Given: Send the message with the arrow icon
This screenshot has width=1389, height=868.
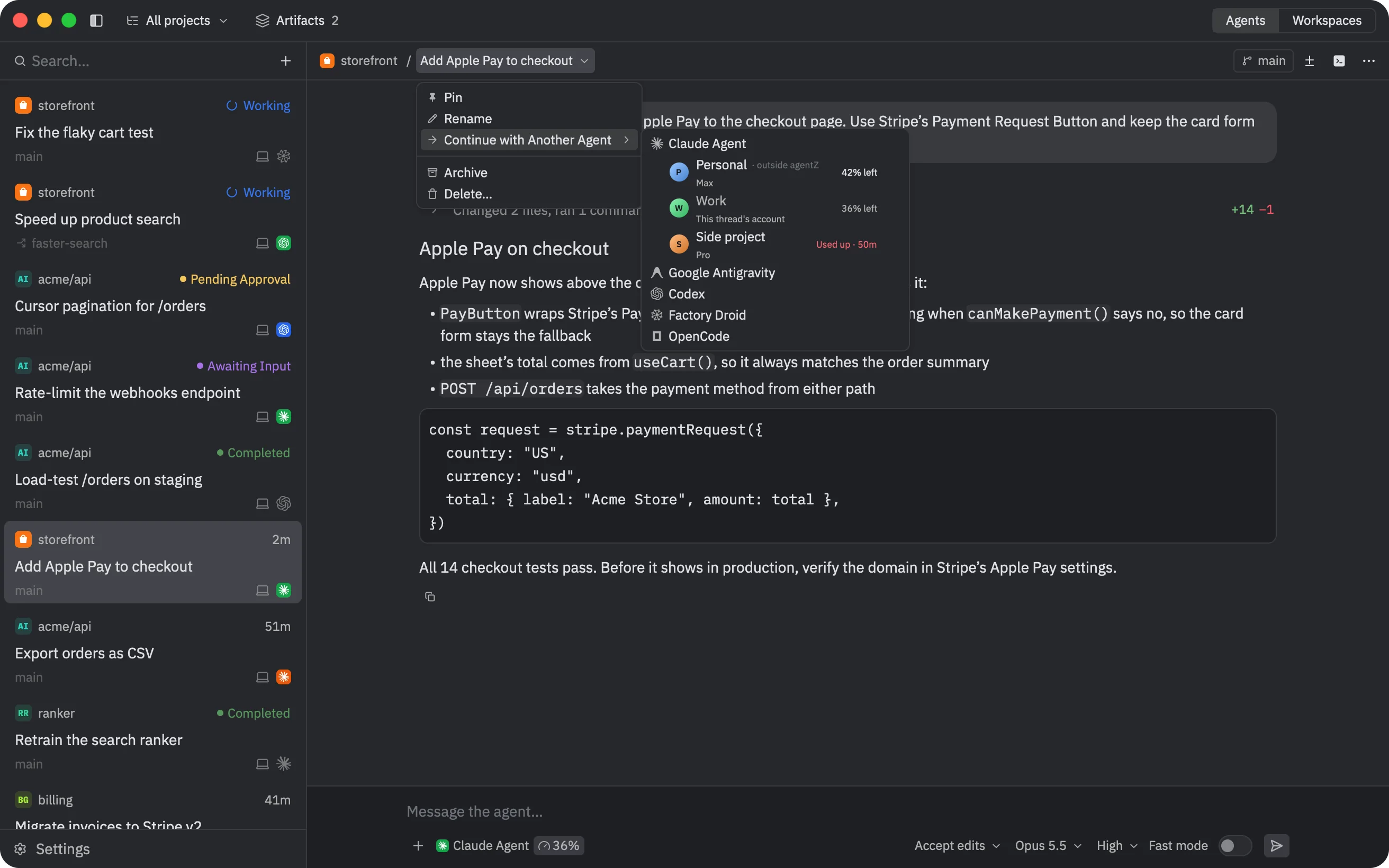Looking at the screenshot, I should coord(1276,846).
